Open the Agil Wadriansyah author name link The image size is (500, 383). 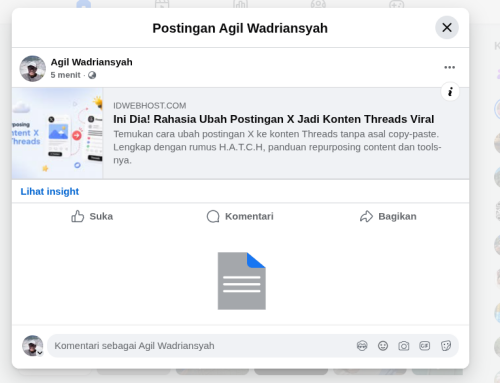[x=91, y=62]
